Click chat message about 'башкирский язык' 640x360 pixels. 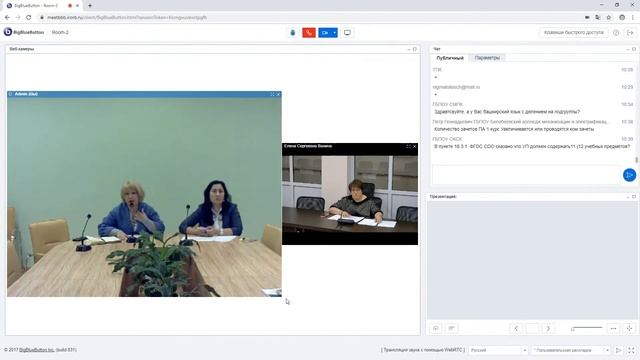507,111
